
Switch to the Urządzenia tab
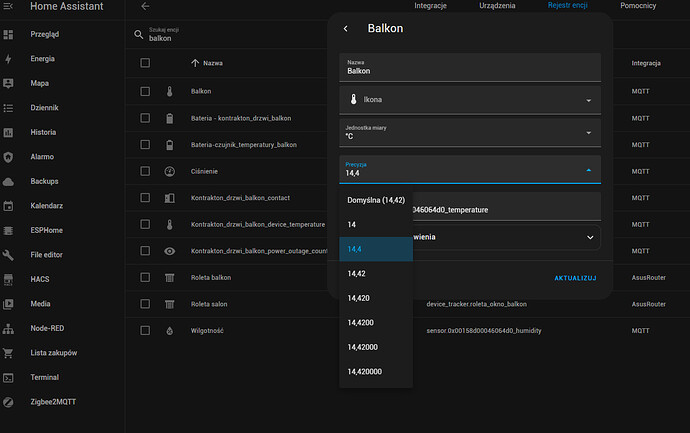click(497, 6)
